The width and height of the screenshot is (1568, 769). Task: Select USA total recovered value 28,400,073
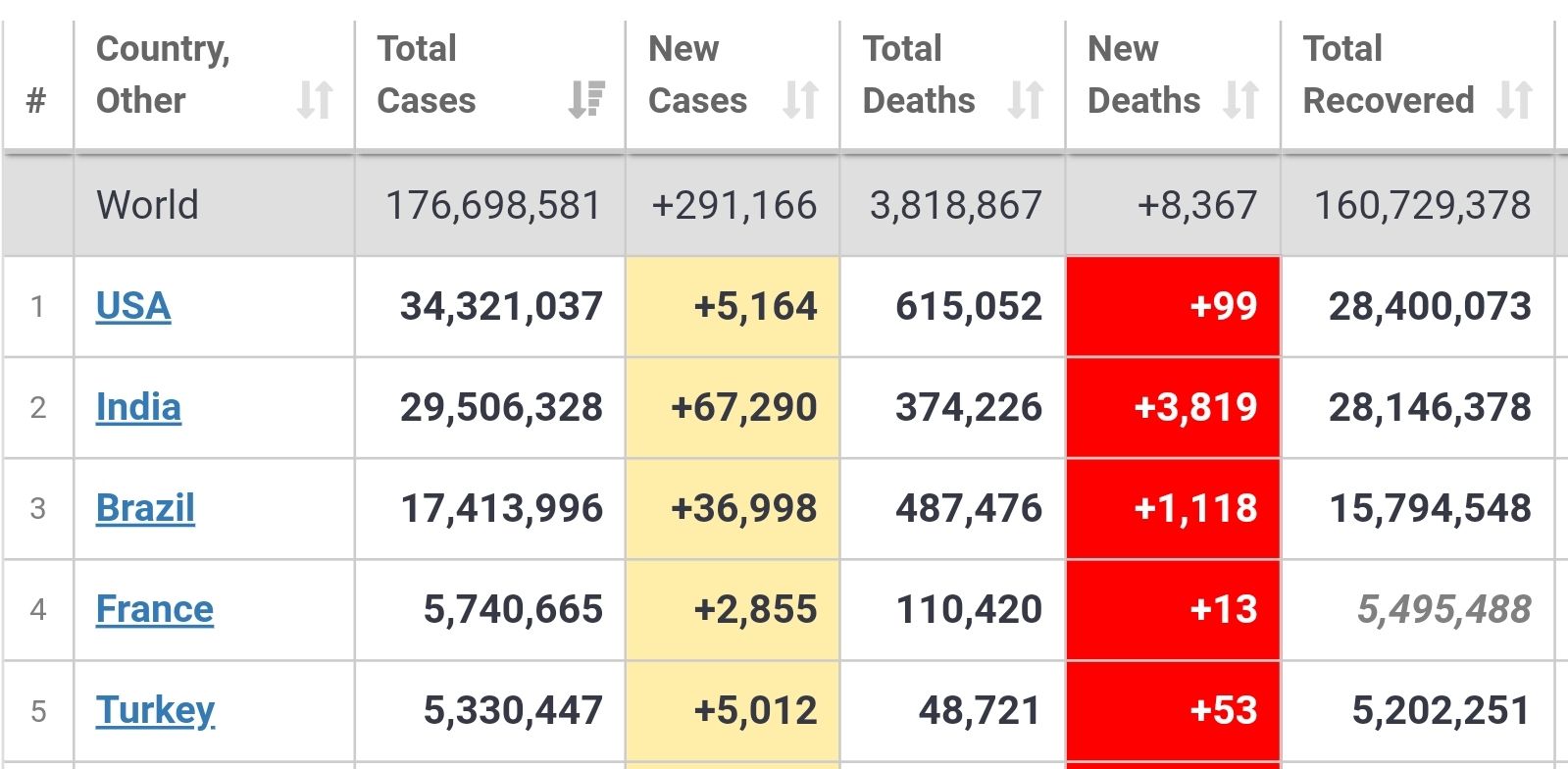[x=1430, y=306]
